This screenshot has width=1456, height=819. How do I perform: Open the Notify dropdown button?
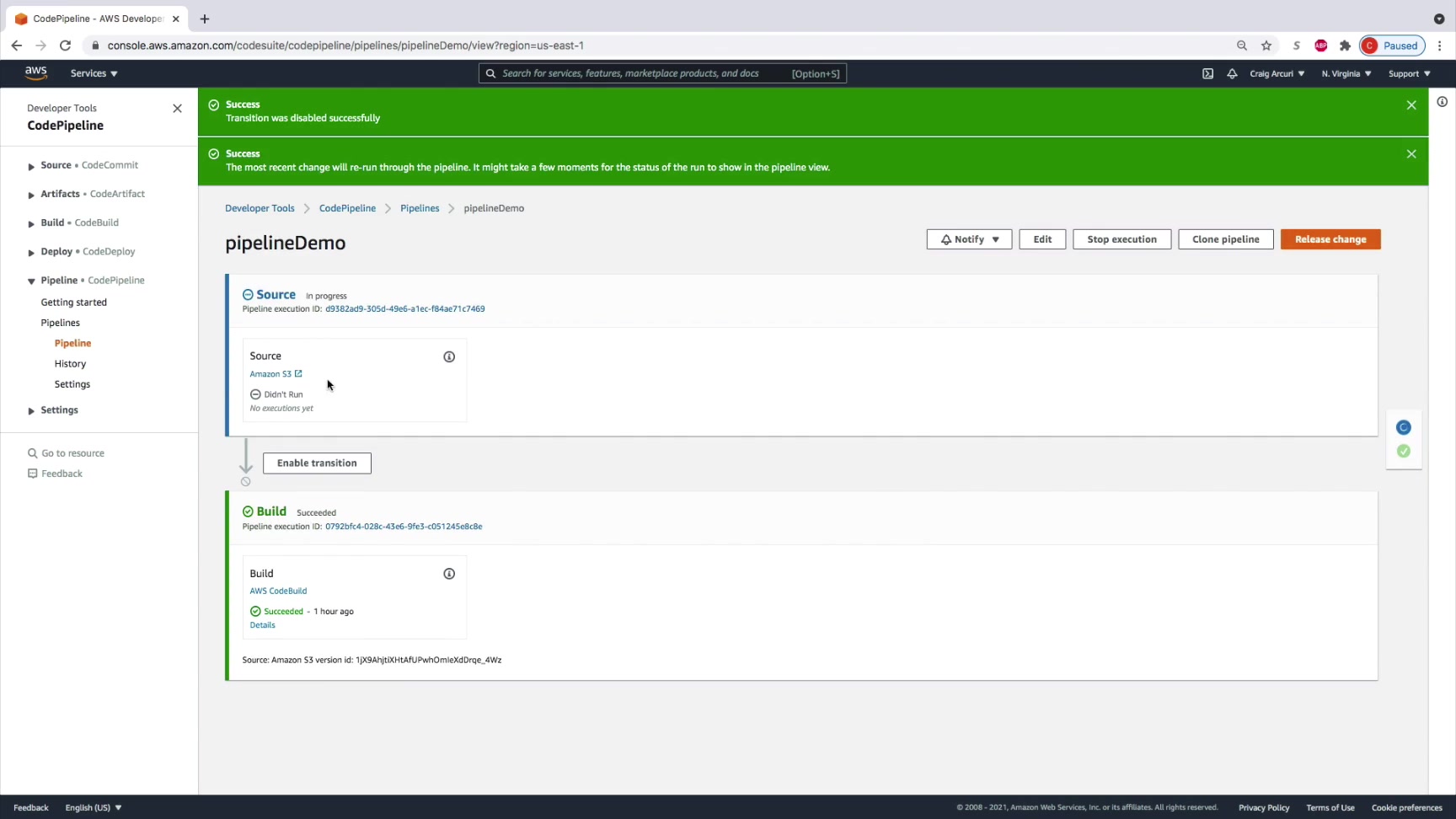point(970,239)
